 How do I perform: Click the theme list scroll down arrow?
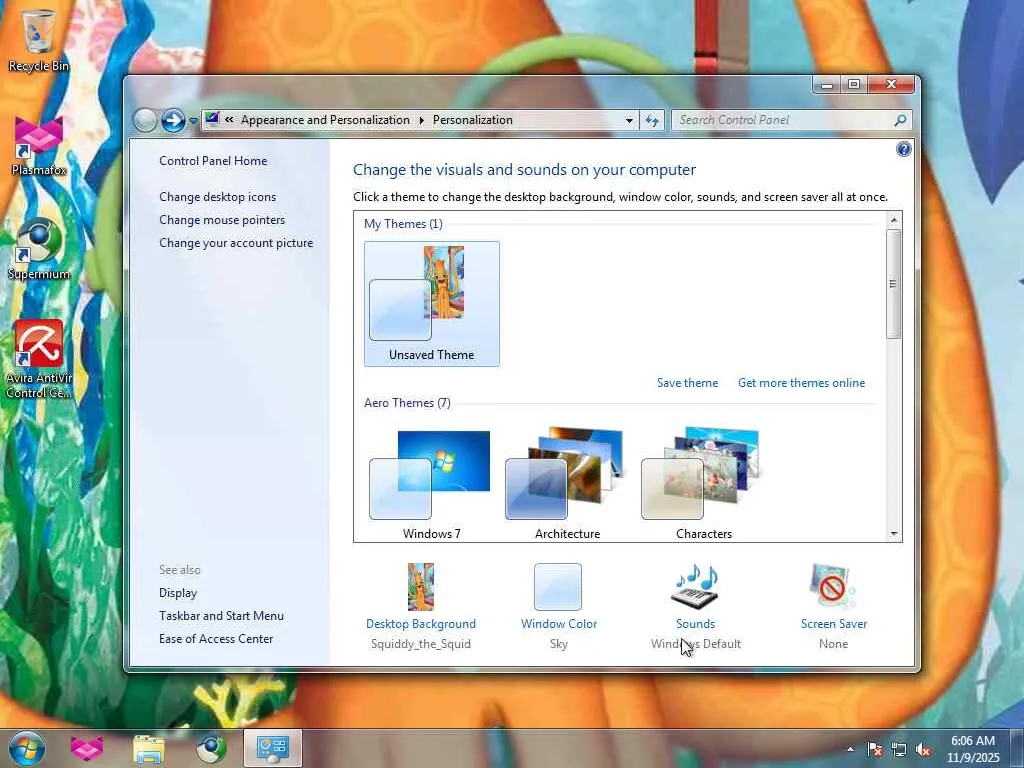(x=893, y=534)
